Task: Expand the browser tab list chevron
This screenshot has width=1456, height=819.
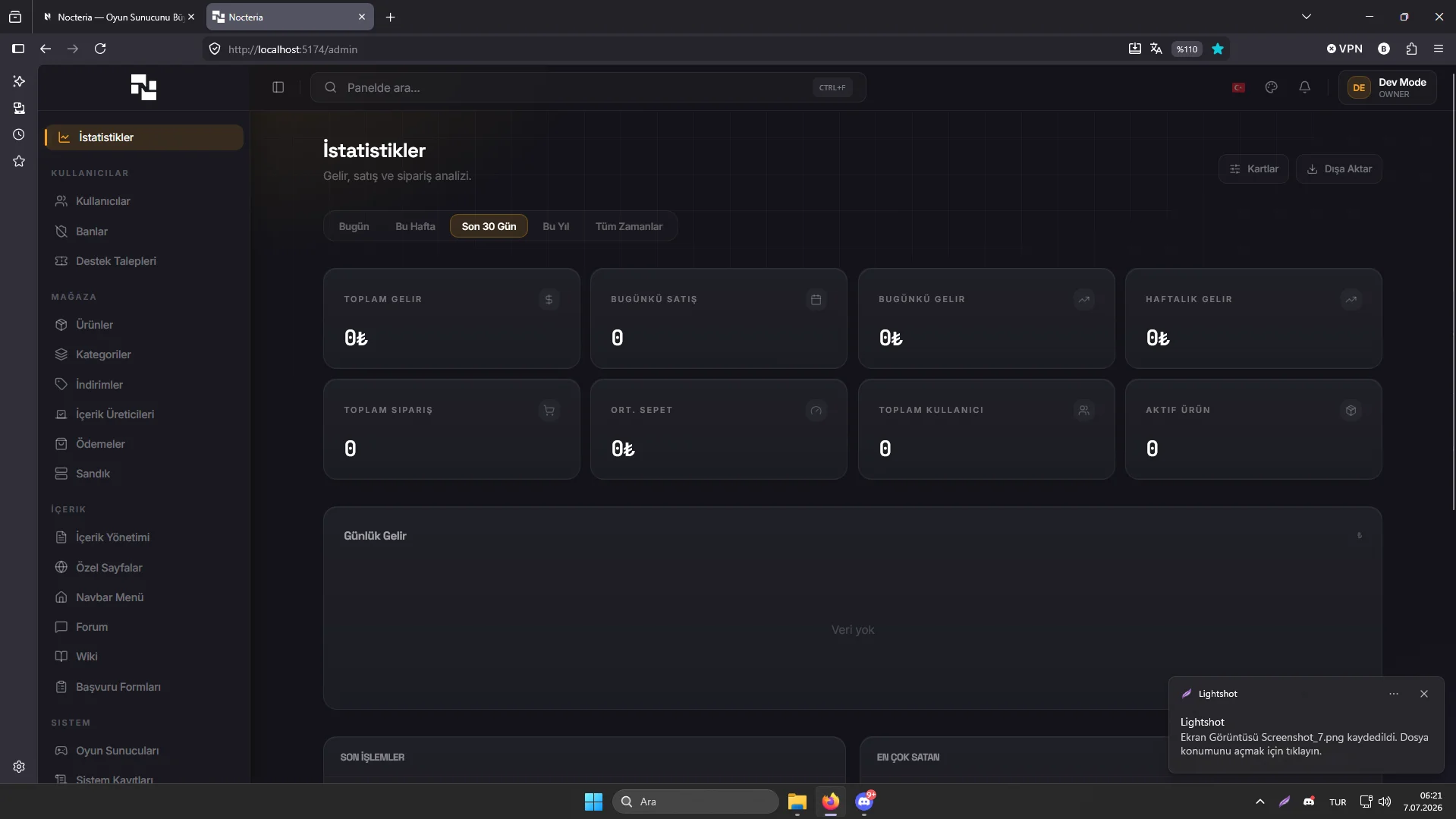Action: pos(1307,17)
